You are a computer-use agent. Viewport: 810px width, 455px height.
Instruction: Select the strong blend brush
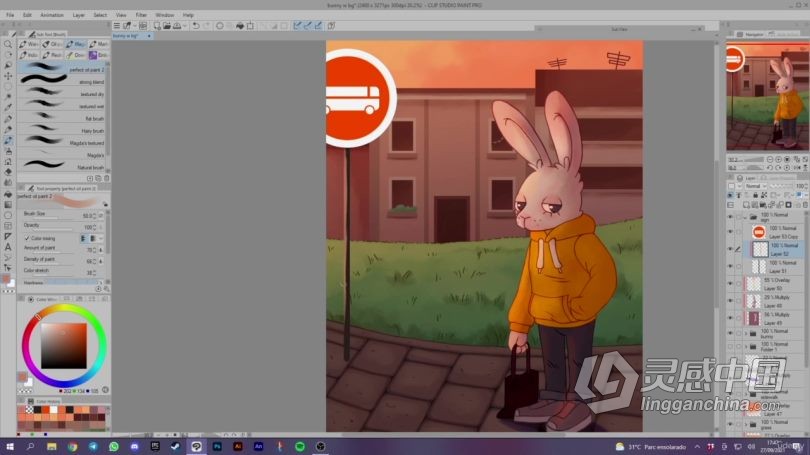coord(63,81)
